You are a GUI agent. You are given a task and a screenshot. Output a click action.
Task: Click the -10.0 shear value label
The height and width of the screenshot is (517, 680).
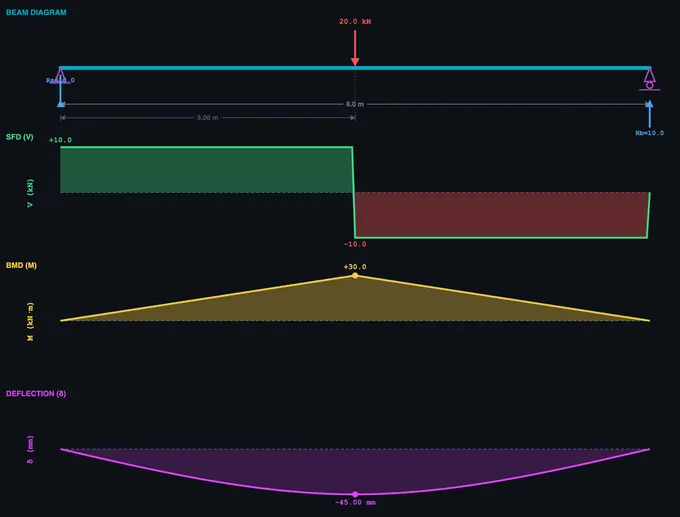point(355,244)
